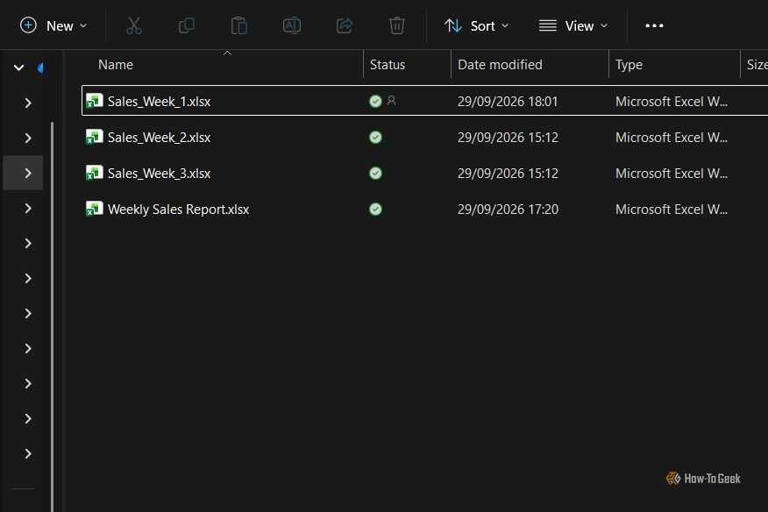Click the date 29/09/2026 18:01
The image size is (768, 512).
click(x=507, y=101)
